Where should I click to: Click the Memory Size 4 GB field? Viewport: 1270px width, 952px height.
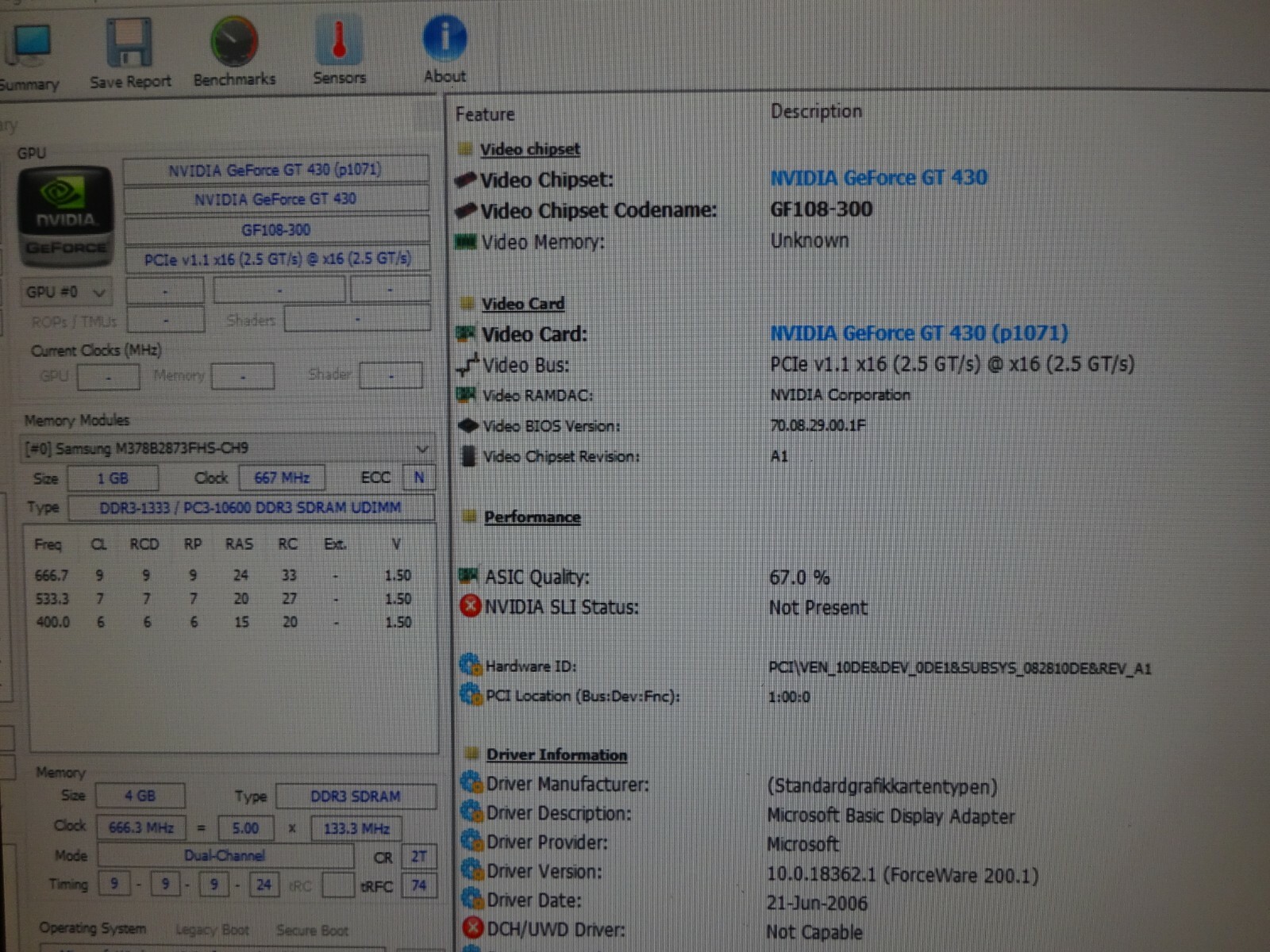pyautogui.click(x=140, y=796)
